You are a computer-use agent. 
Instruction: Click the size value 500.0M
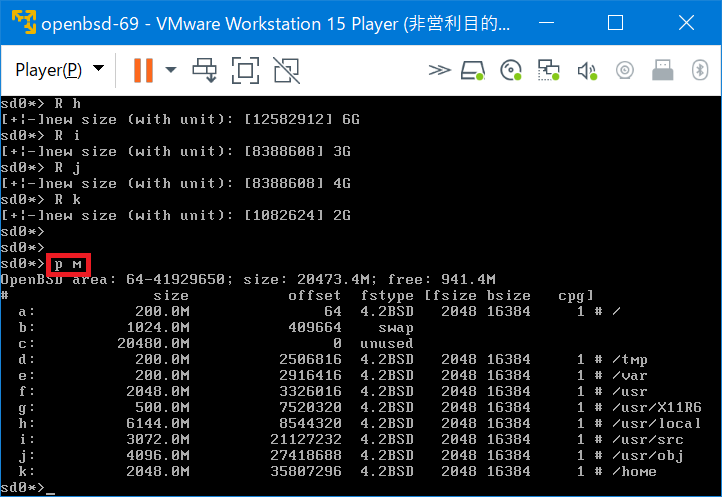(162, 407)
